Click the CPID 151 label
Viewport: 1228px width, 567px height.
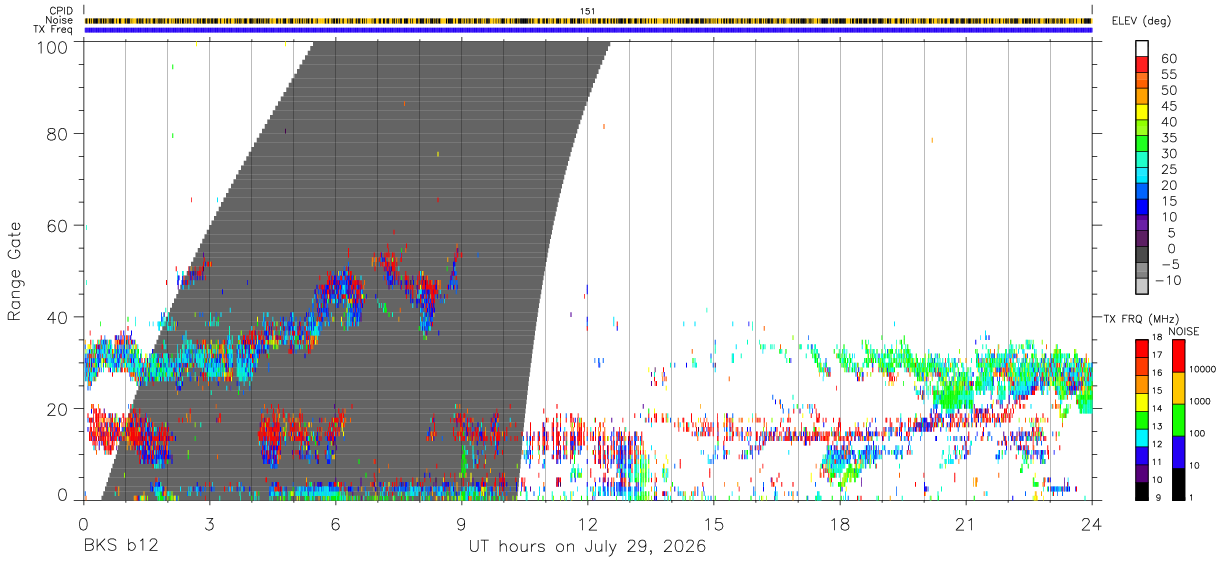click(x=588, y=11)
